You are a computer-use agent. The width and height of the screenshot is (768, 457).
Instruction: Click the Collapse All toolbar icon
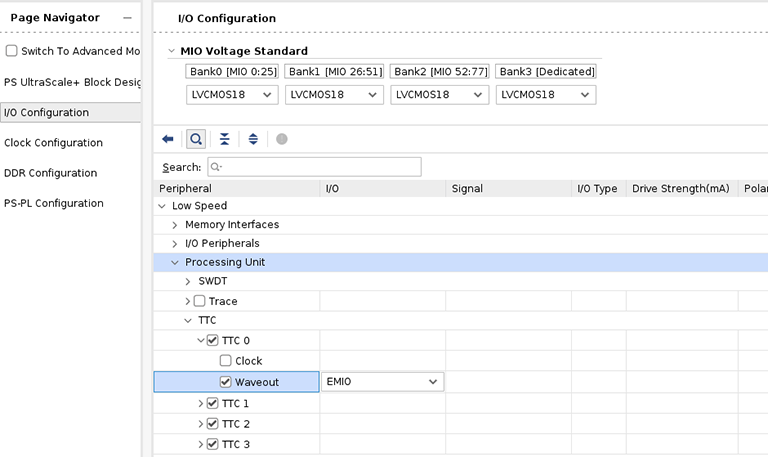(x=225, y=139)
